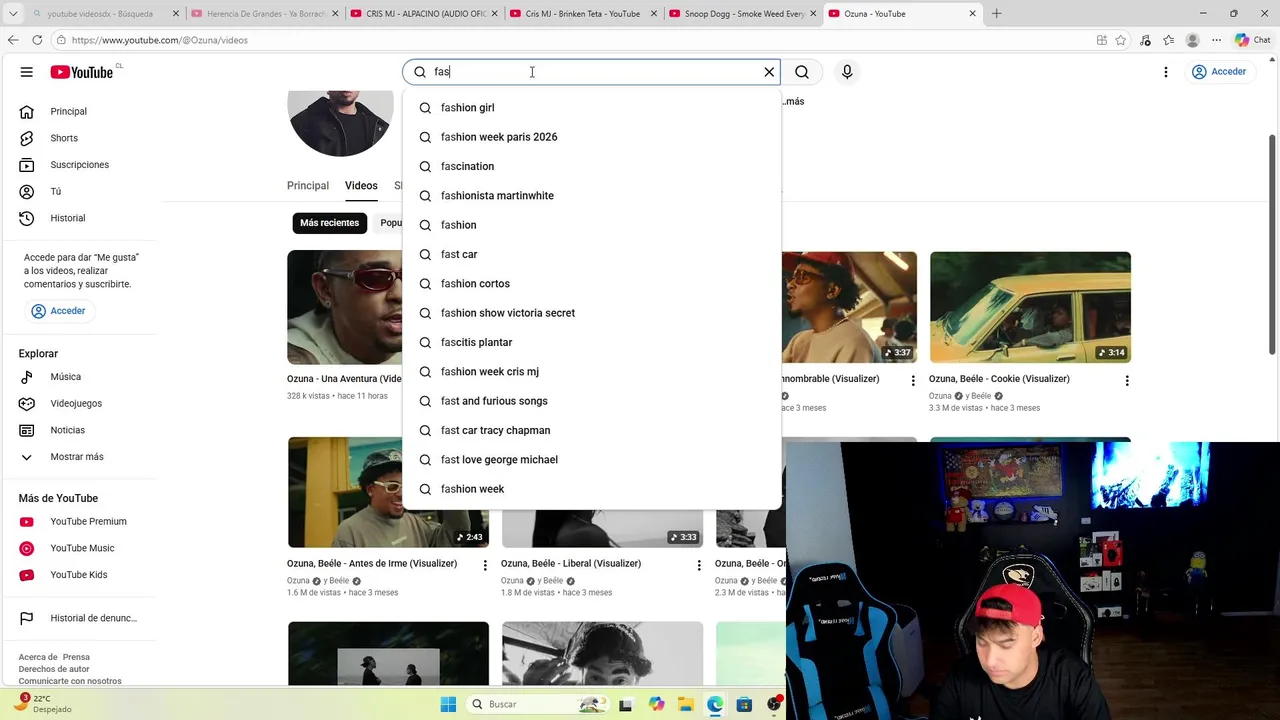Clear the search box with X
Screen dimensions: 1280x720
point(769,72)
